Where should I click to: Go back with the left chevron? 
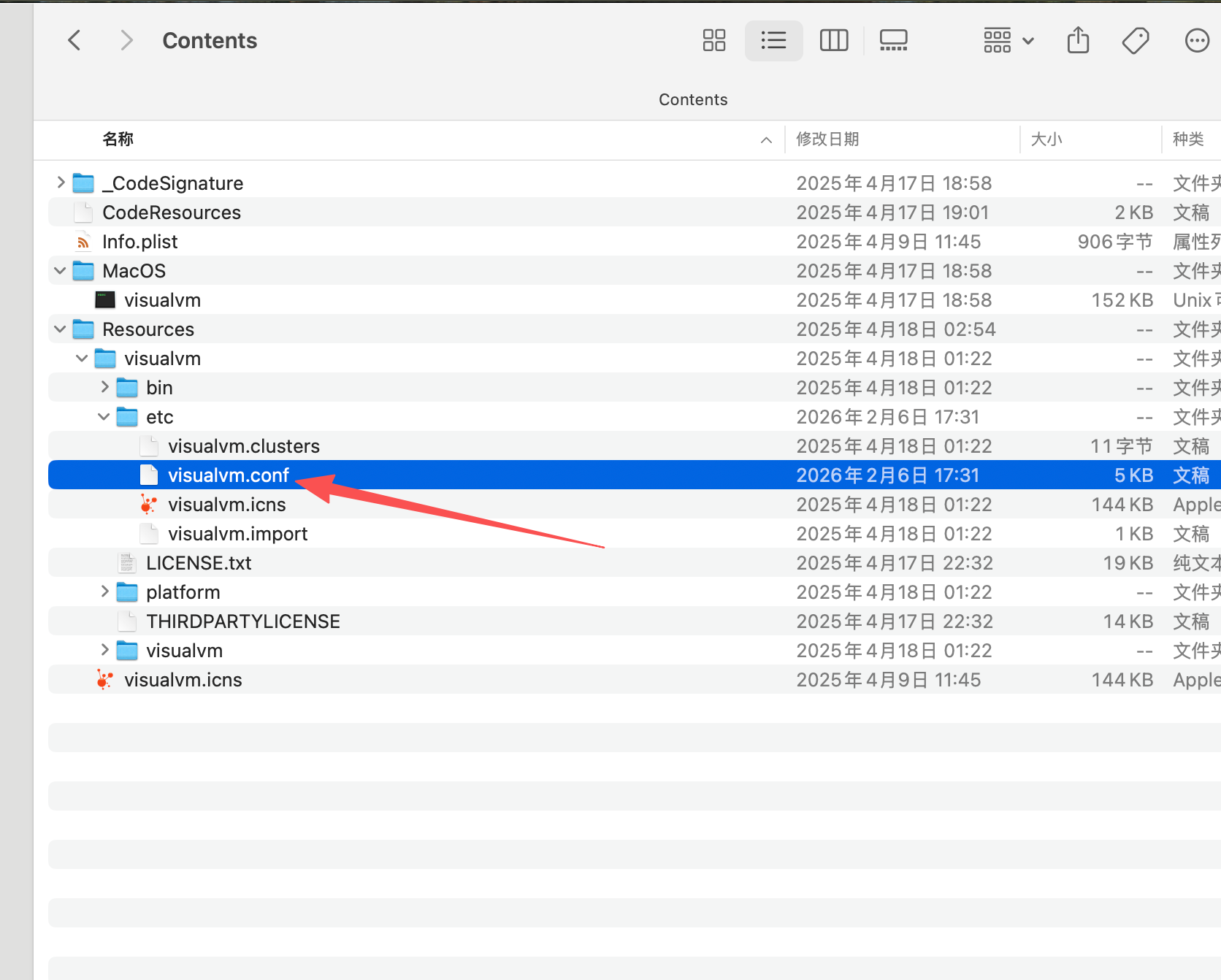click(74, 40)
